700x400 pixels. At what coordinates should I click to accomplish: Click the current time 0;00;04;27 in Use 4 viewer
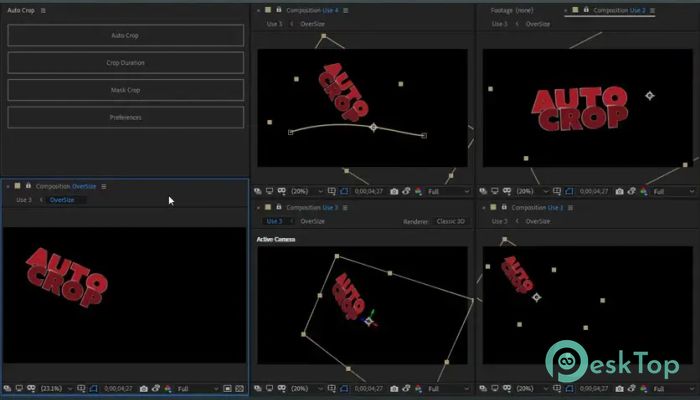click(x=369, y=191)
